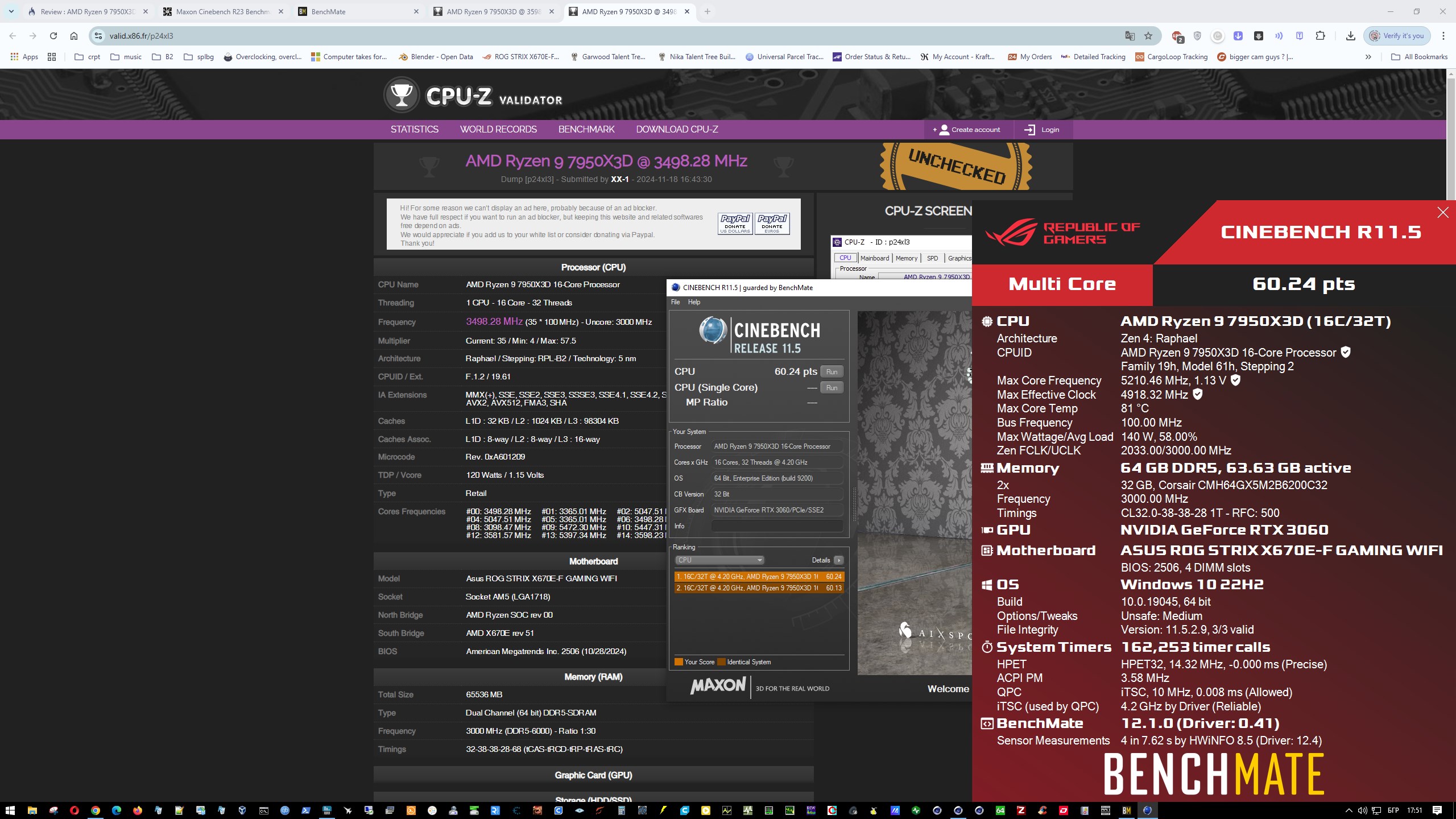Launch Opera from the taskbar

[74, 810]
